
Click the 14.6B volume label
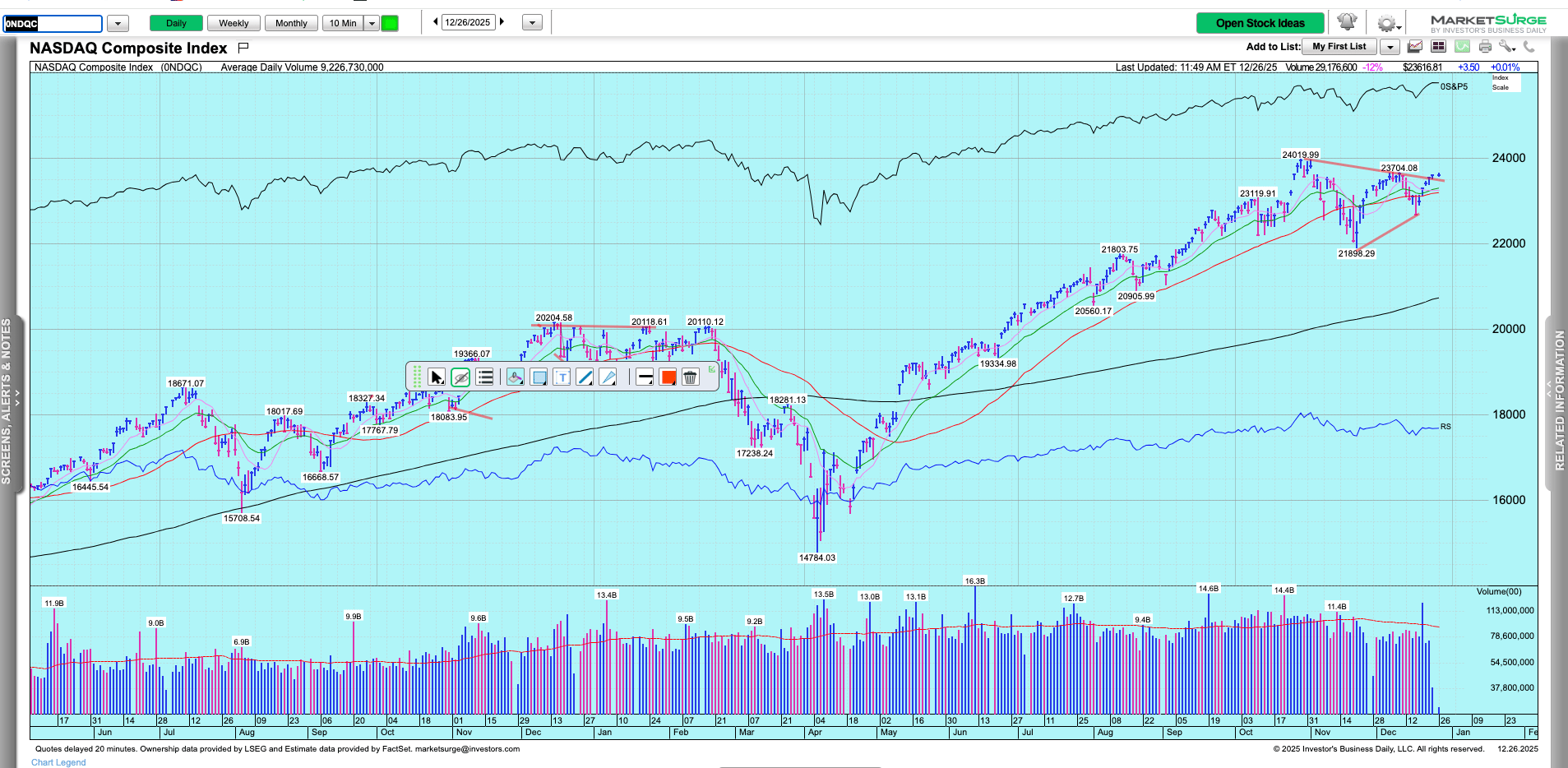point(1208,589)
